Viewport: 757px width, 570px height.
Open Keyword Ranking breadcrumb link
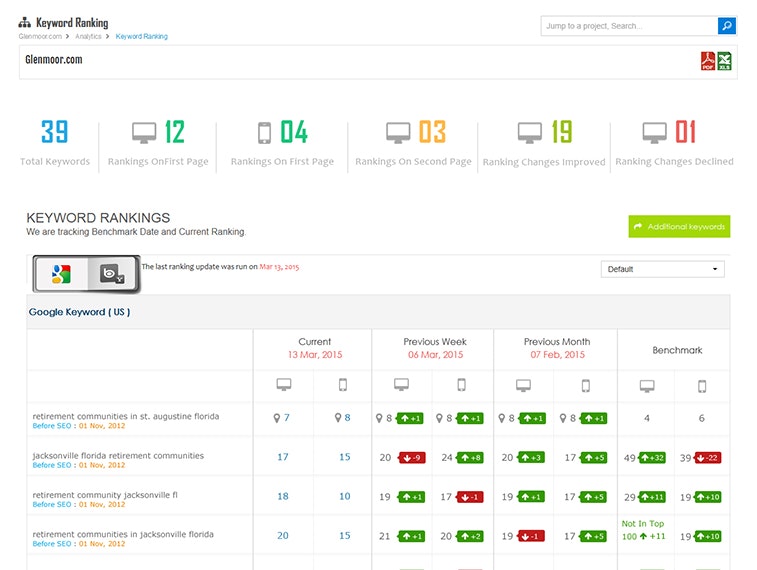click(141, 36)
